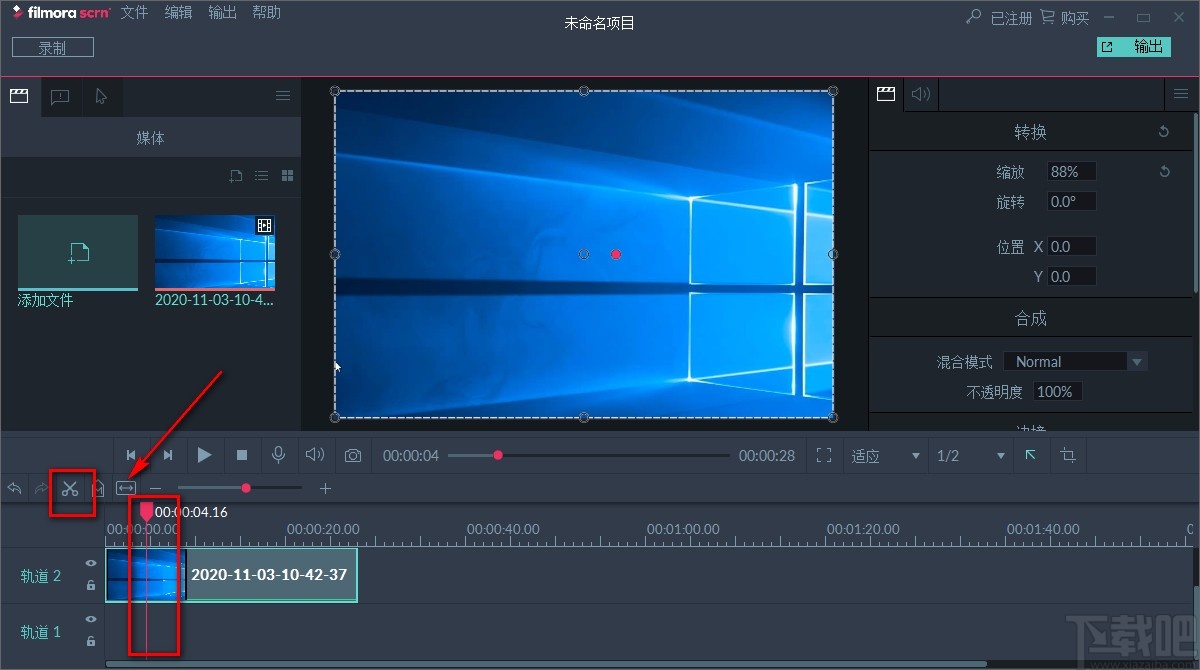The image size is (1200, 670).
Task: Click the 录制 record button
Action: (53, 47)
